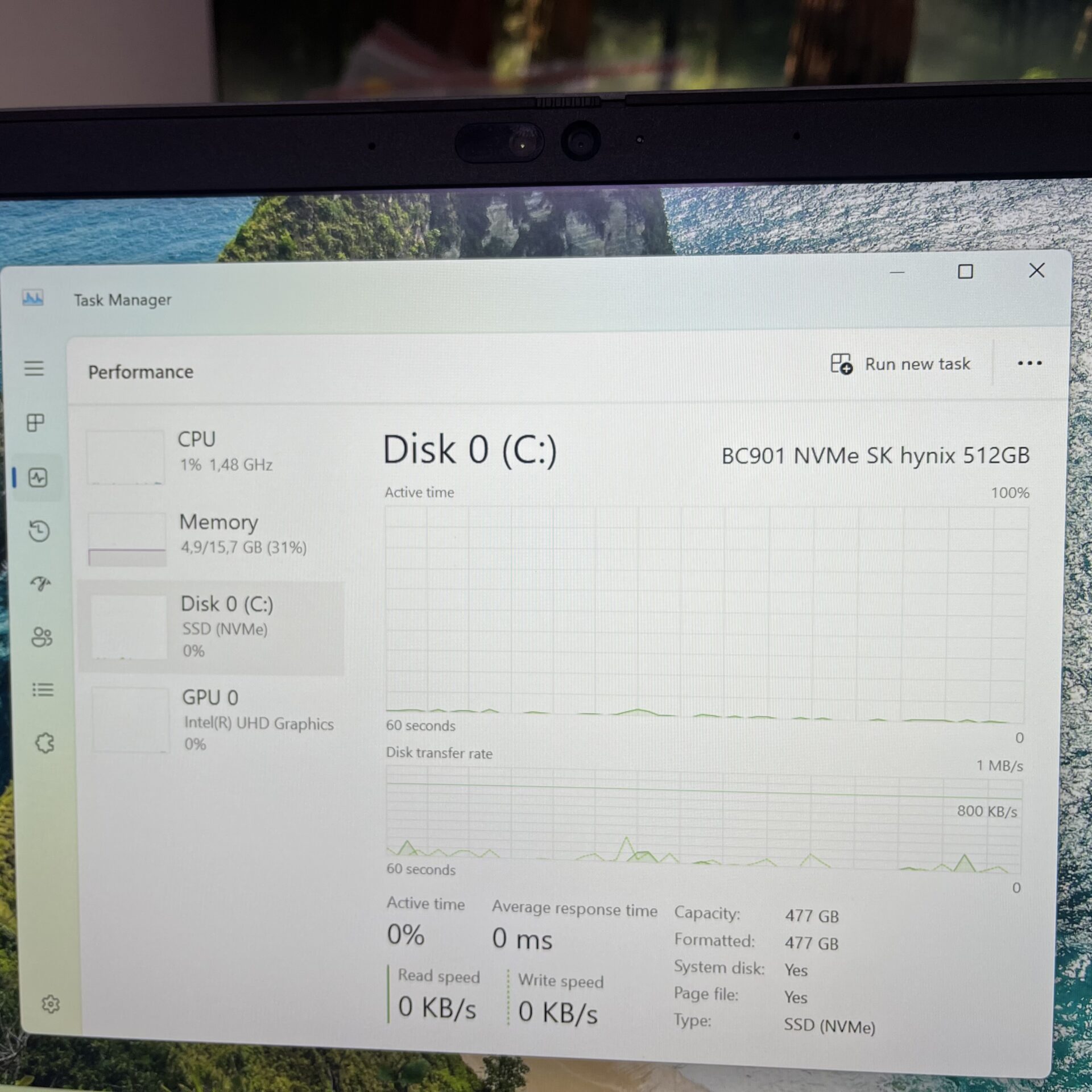This screenshot has height=1092, width=1092.
Task: Maximize the Task Manager window
Action: coord(965,271)
